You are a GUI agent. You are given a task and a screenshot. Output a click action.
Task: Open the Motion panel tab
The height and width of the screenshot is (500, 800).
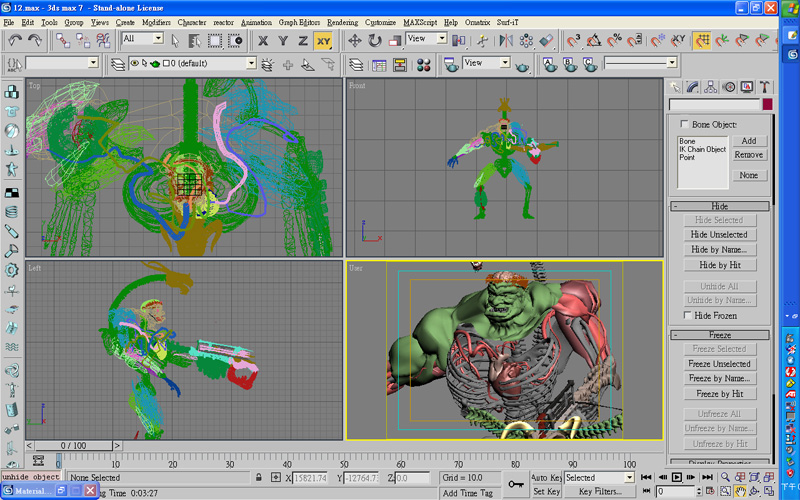coord(729,87)
